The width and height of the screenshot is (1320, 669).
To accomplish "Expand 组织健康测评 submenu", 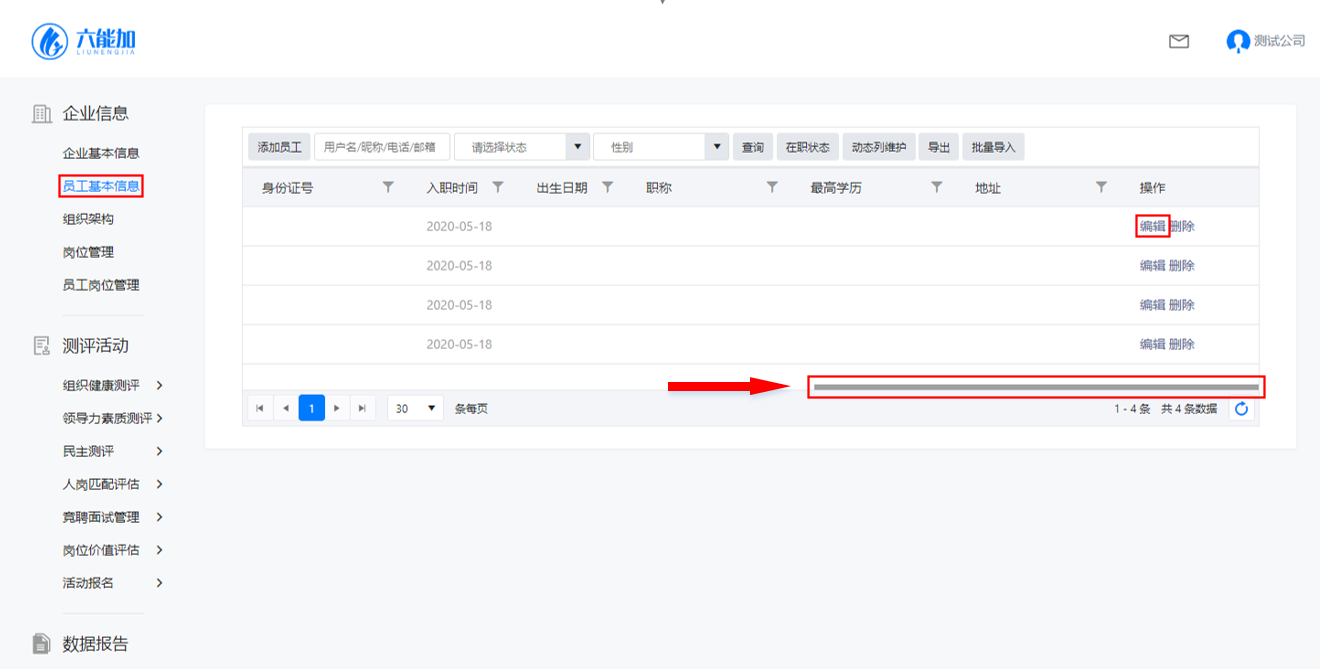I will pos(112,385).
